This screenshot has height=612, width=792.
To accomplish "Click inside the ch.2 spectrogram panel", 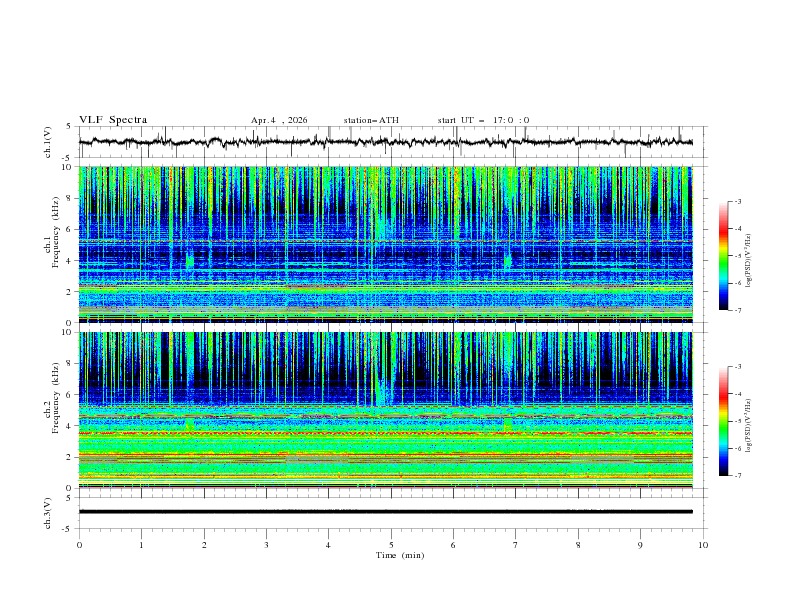I will coord(385,410).
